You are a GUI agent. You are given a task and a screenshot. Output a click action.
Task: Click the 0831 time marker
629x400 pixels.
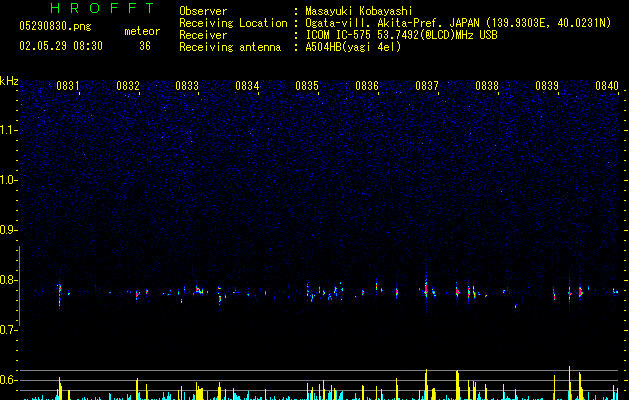(x=67, y=86)
